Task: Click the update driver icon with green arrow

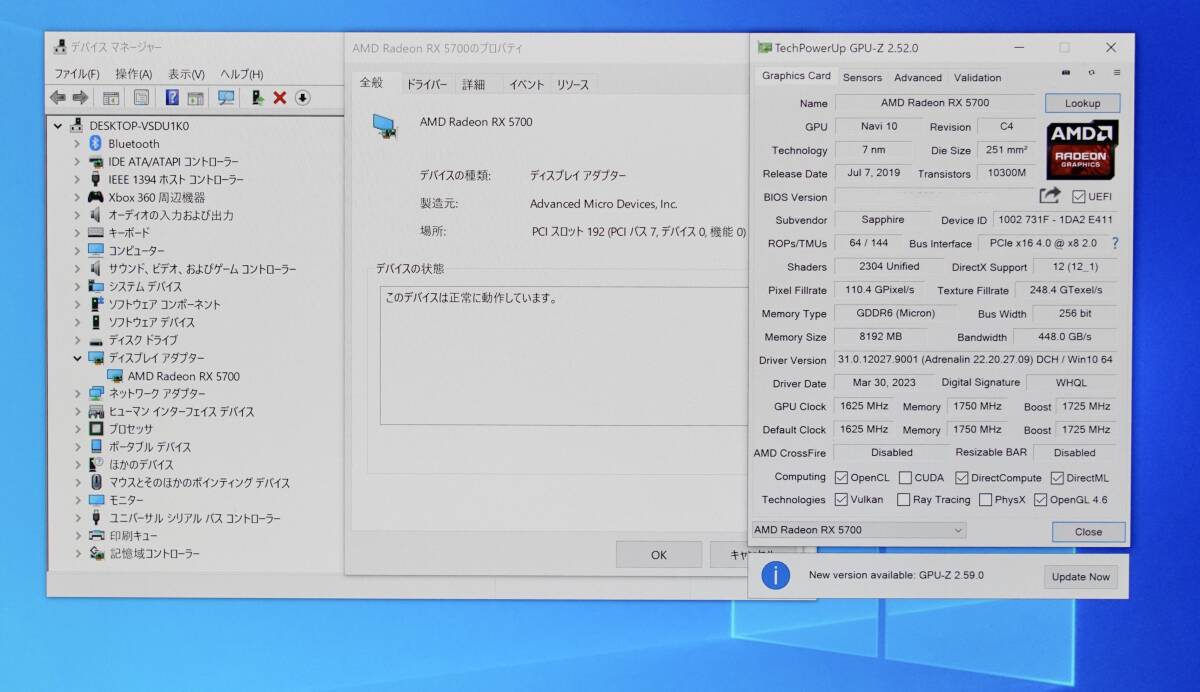Action: coord(257,97)
